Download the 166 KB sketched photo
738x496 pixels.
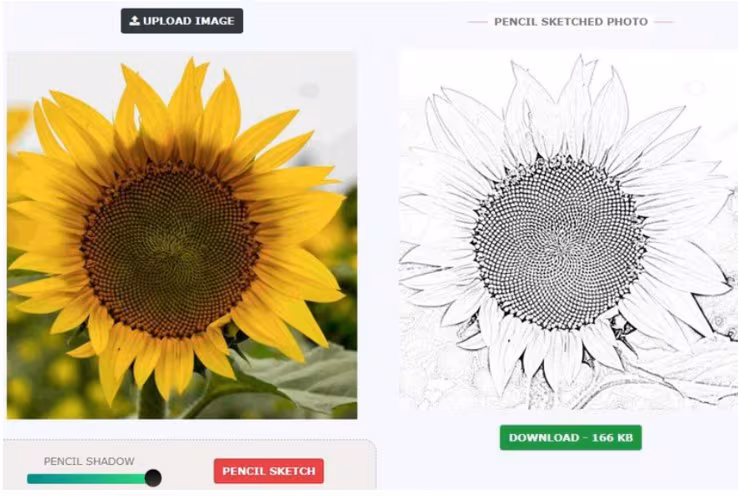[x=570, y=438]
